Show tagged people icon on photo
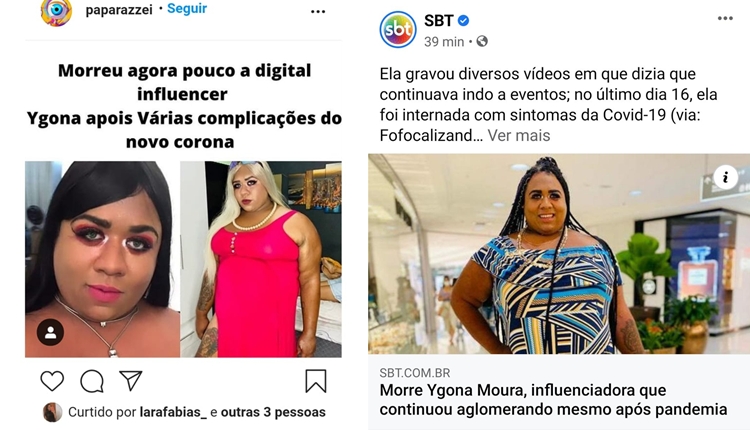 50,332
